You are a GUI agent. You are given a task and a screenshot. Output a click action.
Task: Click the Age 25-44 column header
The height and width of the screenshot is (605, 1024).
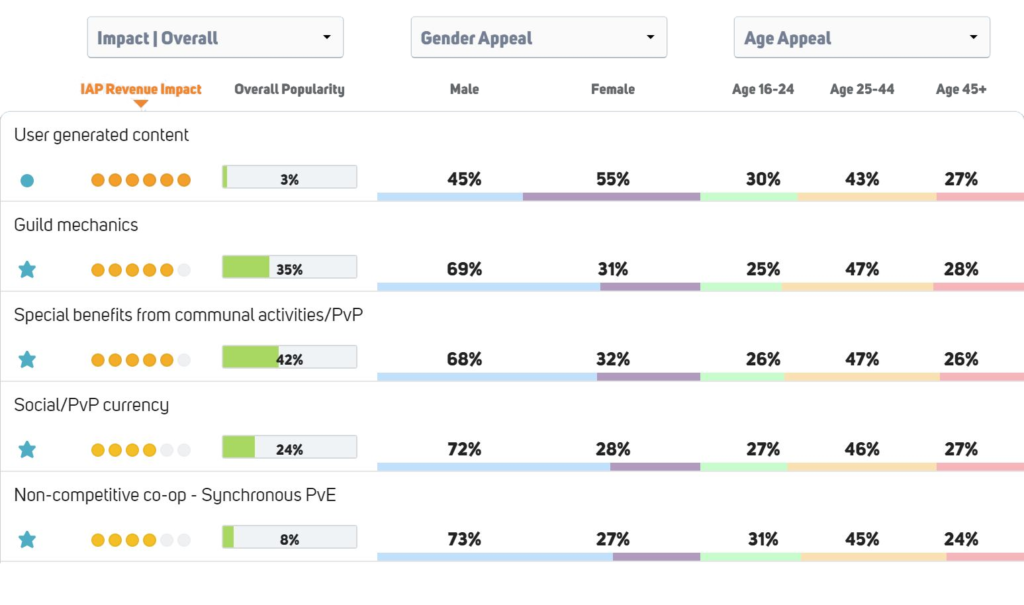pyautogui.click(x=862, y=89)
